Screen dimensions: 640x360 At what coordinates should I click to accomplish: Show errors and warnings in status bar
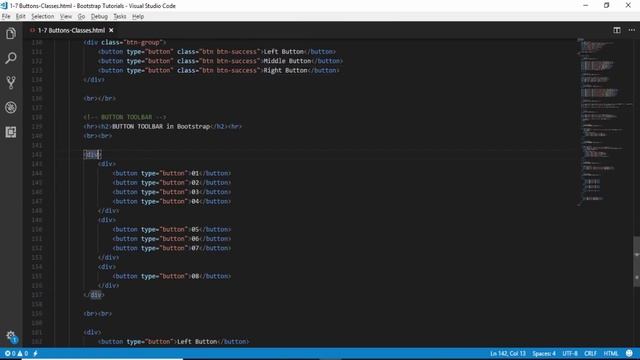[16, 353]
